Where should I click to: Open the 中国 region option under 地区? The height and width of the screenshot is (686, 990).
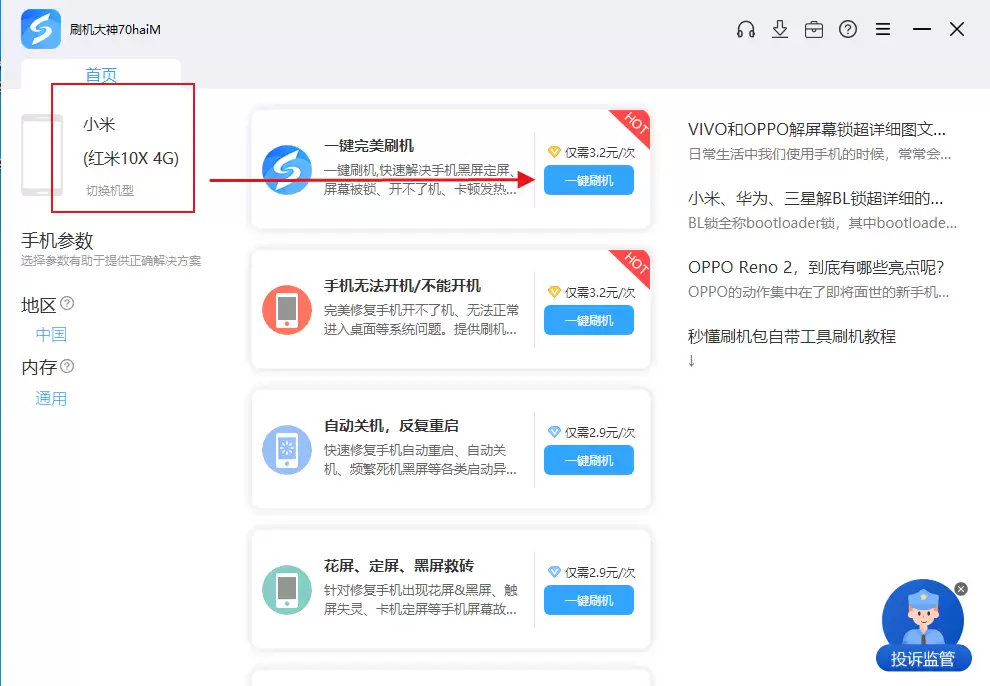51,335
